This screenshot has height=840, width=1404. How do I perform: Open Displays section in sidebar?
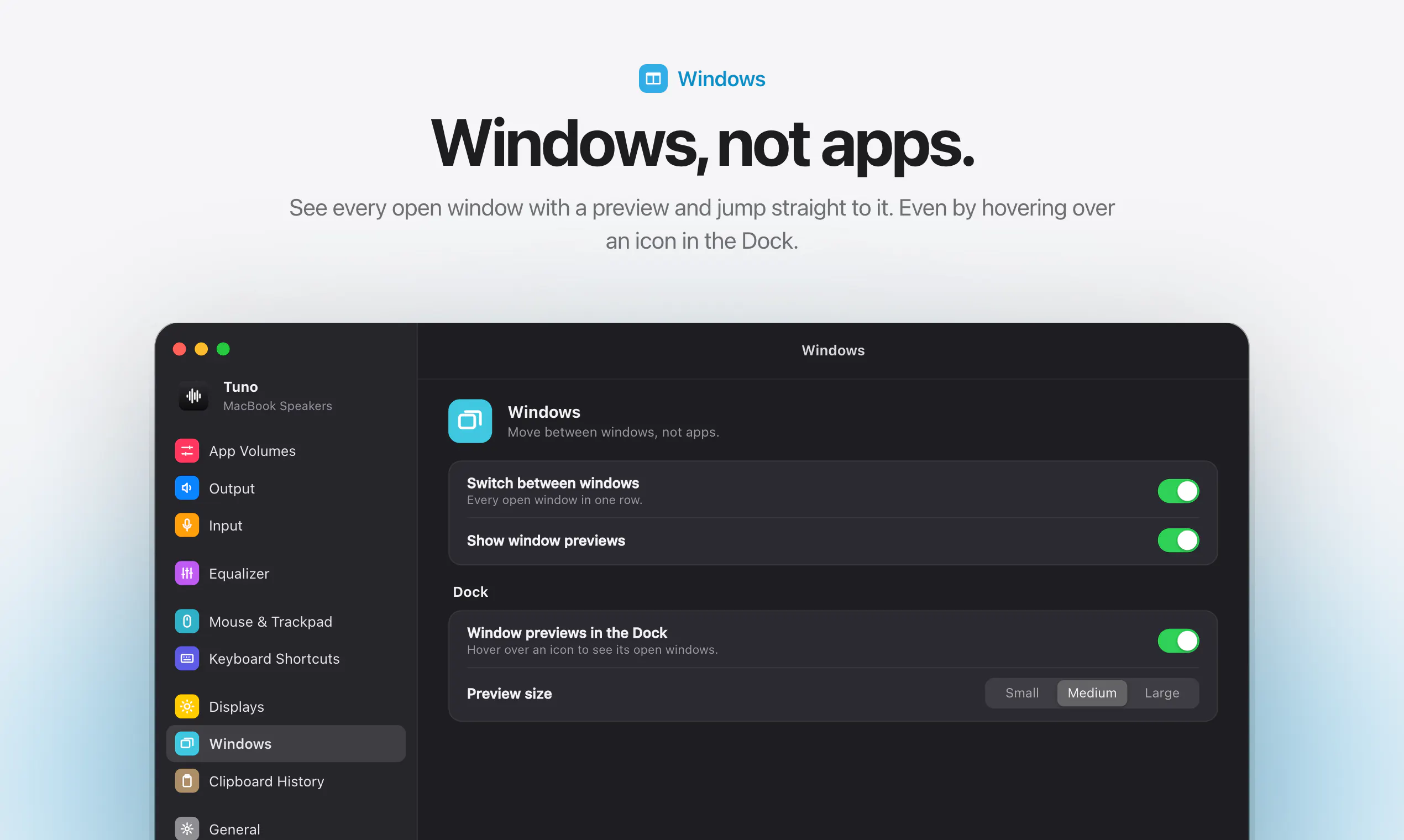click(286, 706)
